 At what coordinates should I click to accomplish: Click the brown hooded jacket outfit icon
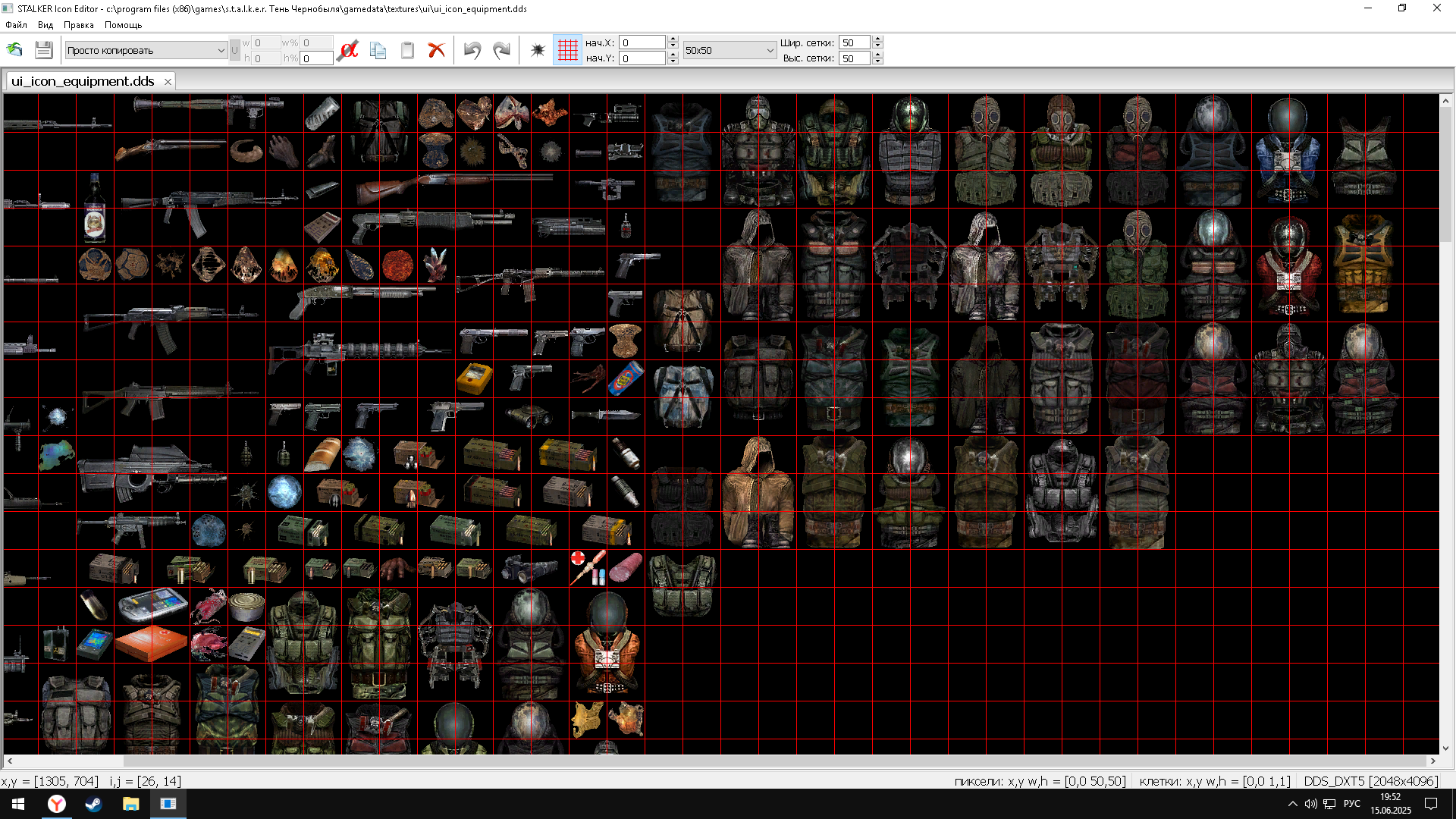point(758,491)
